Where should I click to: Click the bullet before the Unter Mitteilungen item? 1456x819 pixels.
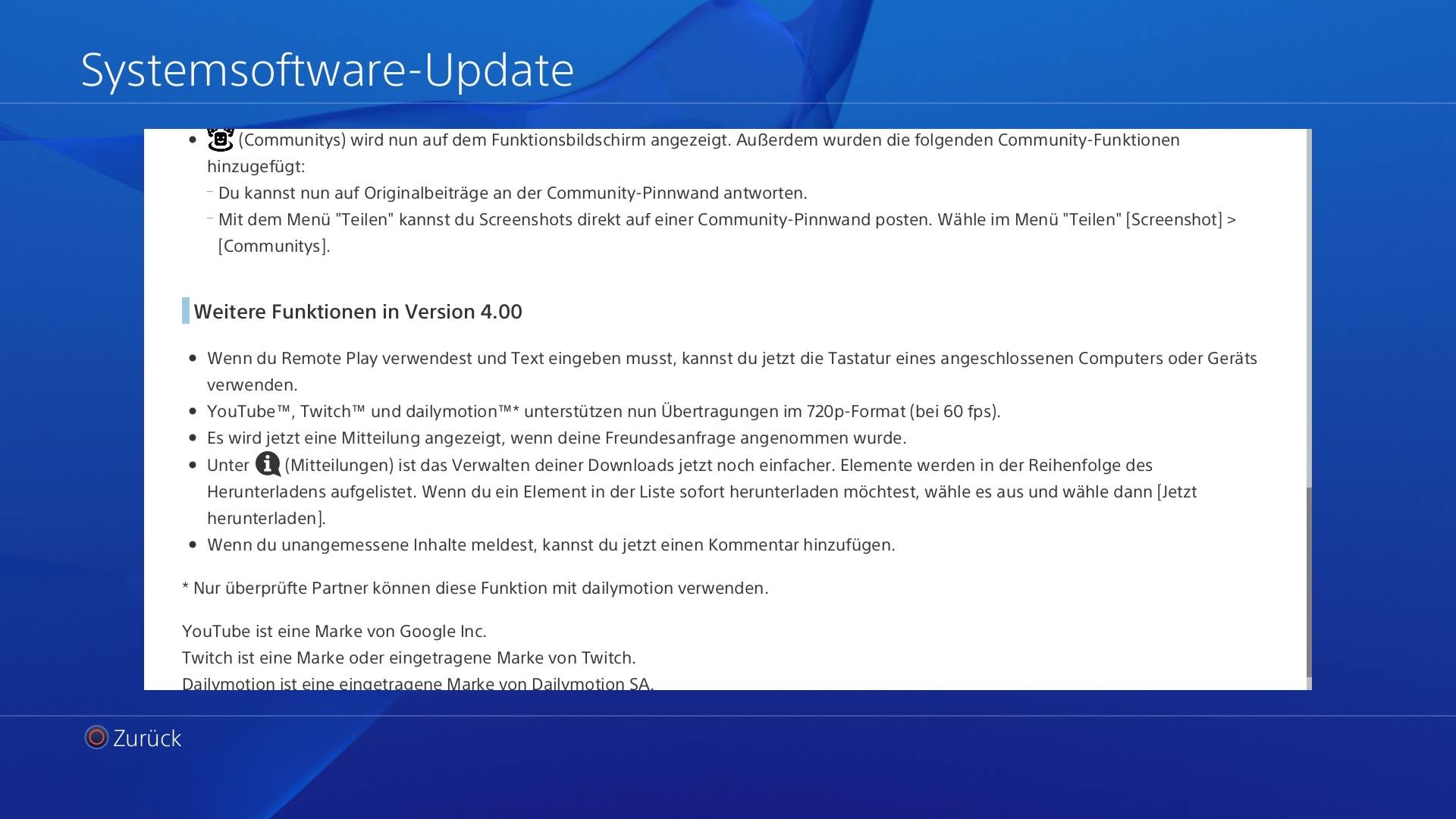tap(193, 465)
